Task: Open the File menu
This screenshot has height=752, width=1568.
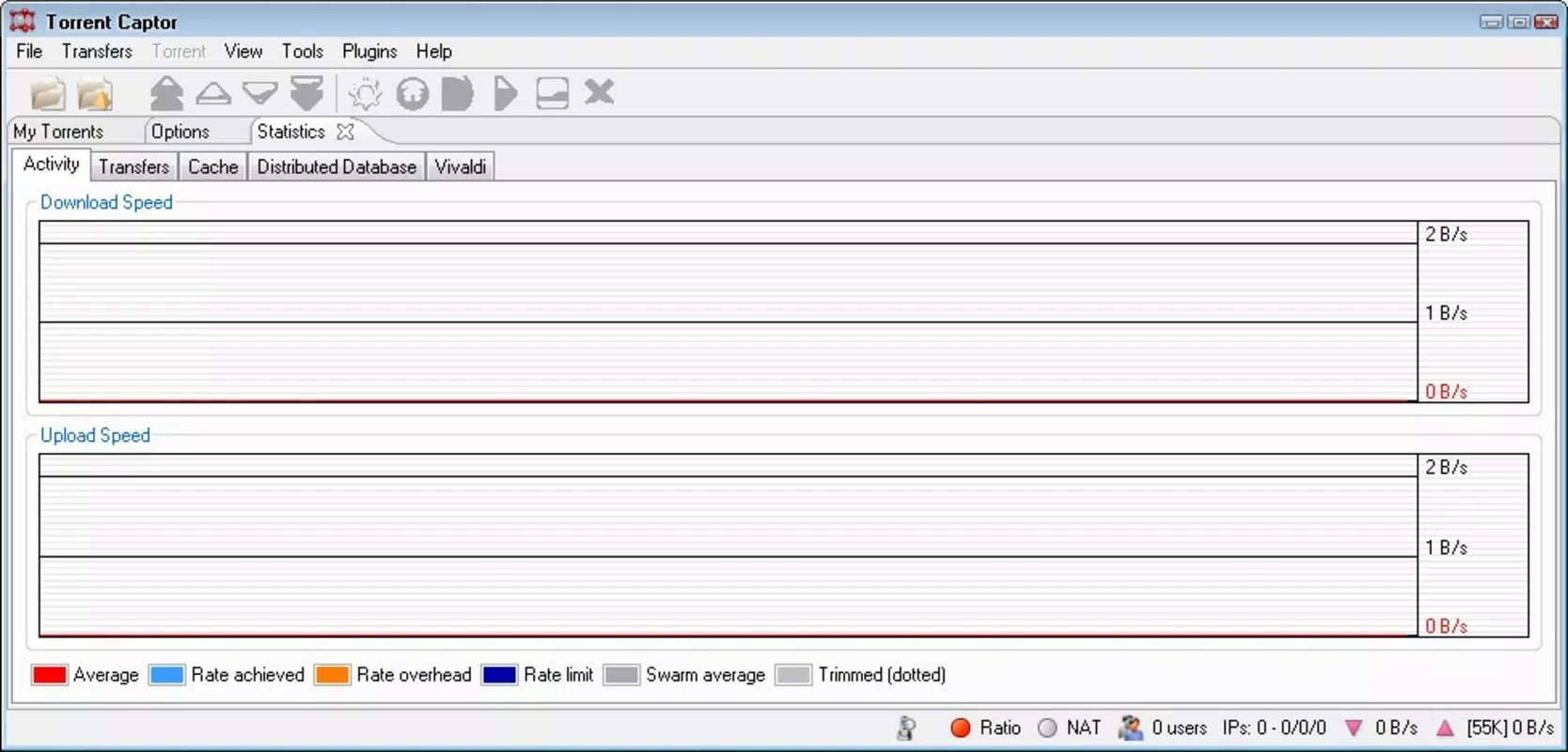Action: [29, 51]
